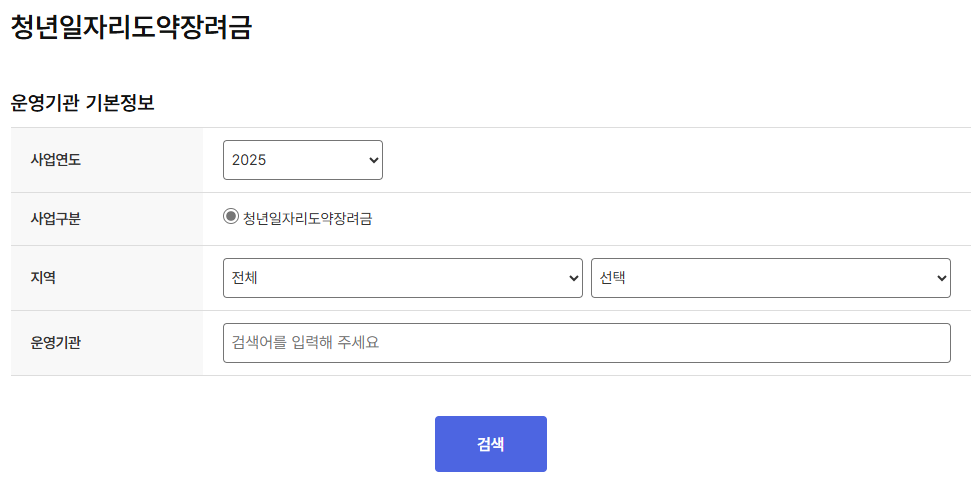Open the 사업연도 dropdown showing 2025
This screenshot has height=481, width=978.
303,160
